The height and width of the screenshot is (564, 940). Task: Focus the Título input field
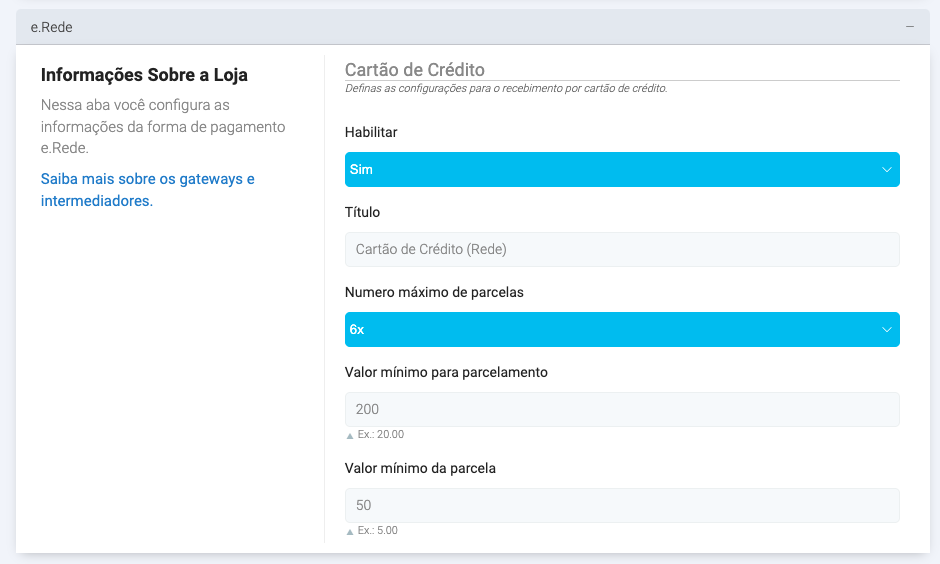point(621,250)
